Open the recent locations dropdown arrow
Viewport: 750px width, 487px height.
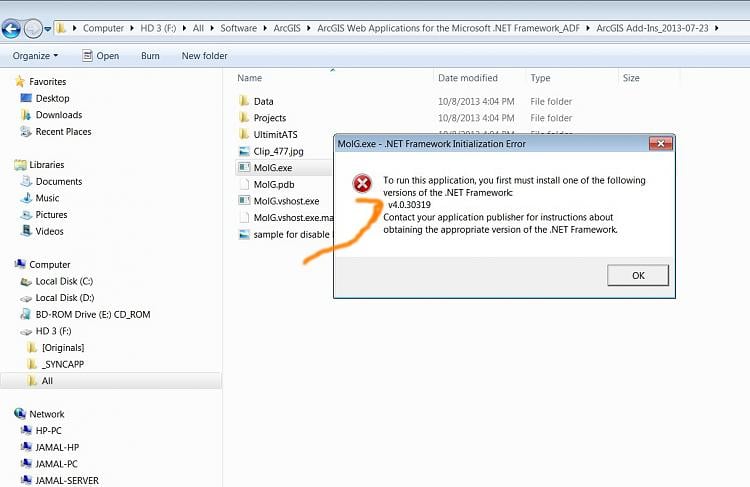[47, 29]
